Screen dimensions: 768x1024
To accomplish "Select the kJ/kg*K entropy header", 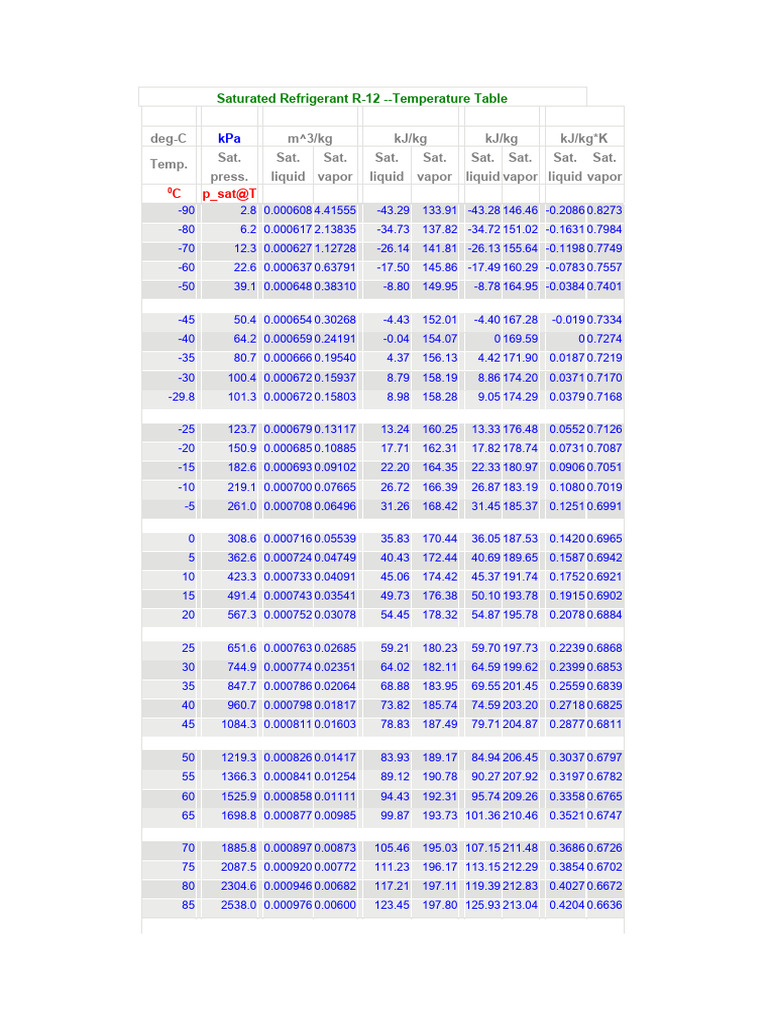I will point(584,138).
